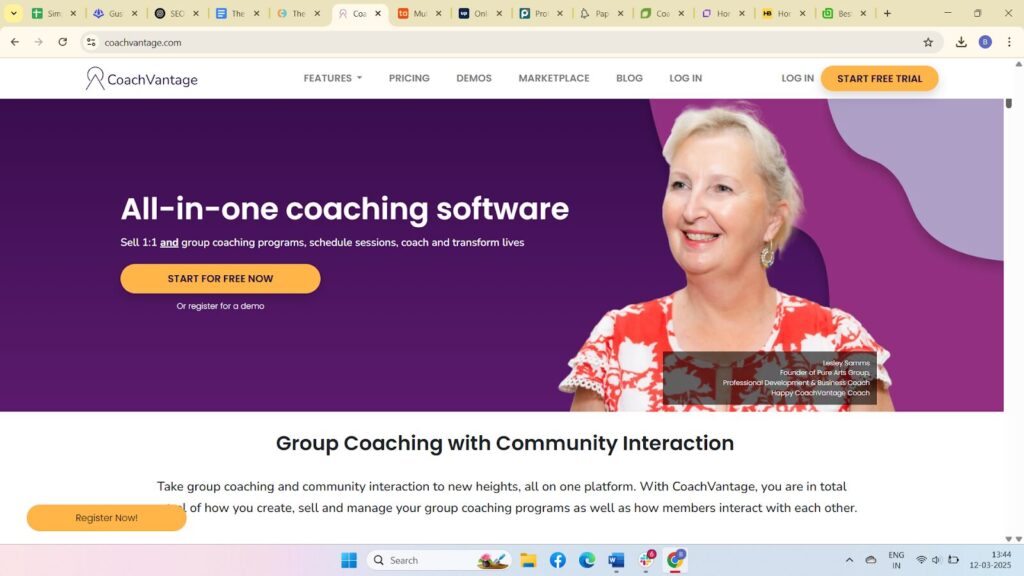Click the site information icon in the address bar
Screen dimensions: 1024x576
pos(91,43)
